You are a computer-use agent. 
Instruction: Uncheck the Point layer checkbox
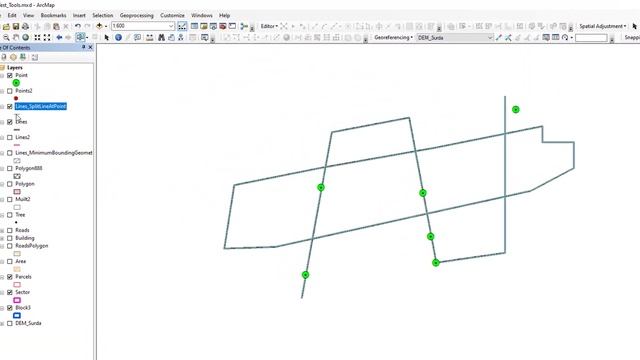coord(10,76)
